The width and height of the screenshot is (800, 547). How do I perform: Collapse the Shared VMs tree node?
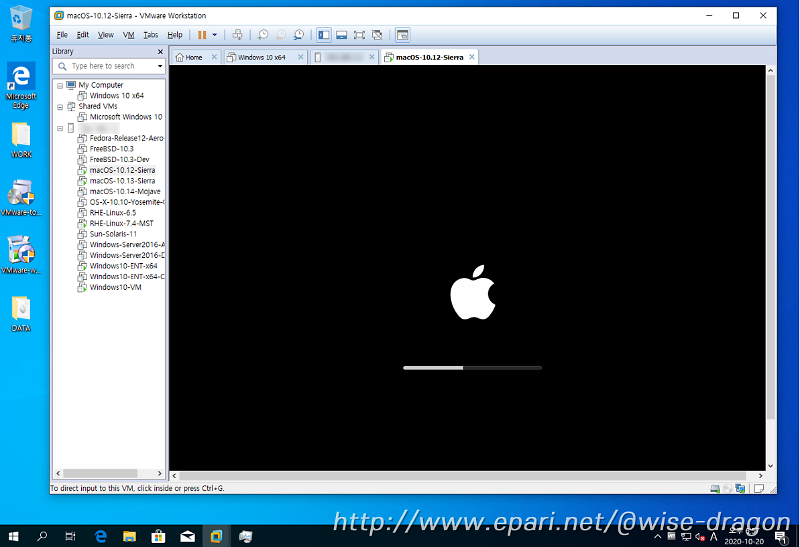[x=60, y=107]
